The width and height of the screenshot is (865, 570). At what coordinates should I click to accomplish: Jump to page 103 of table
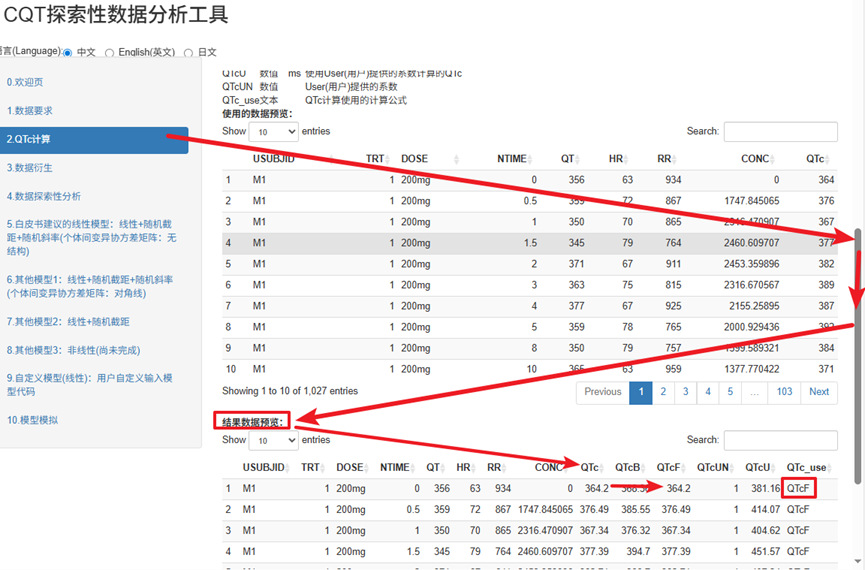pos(784,392)
